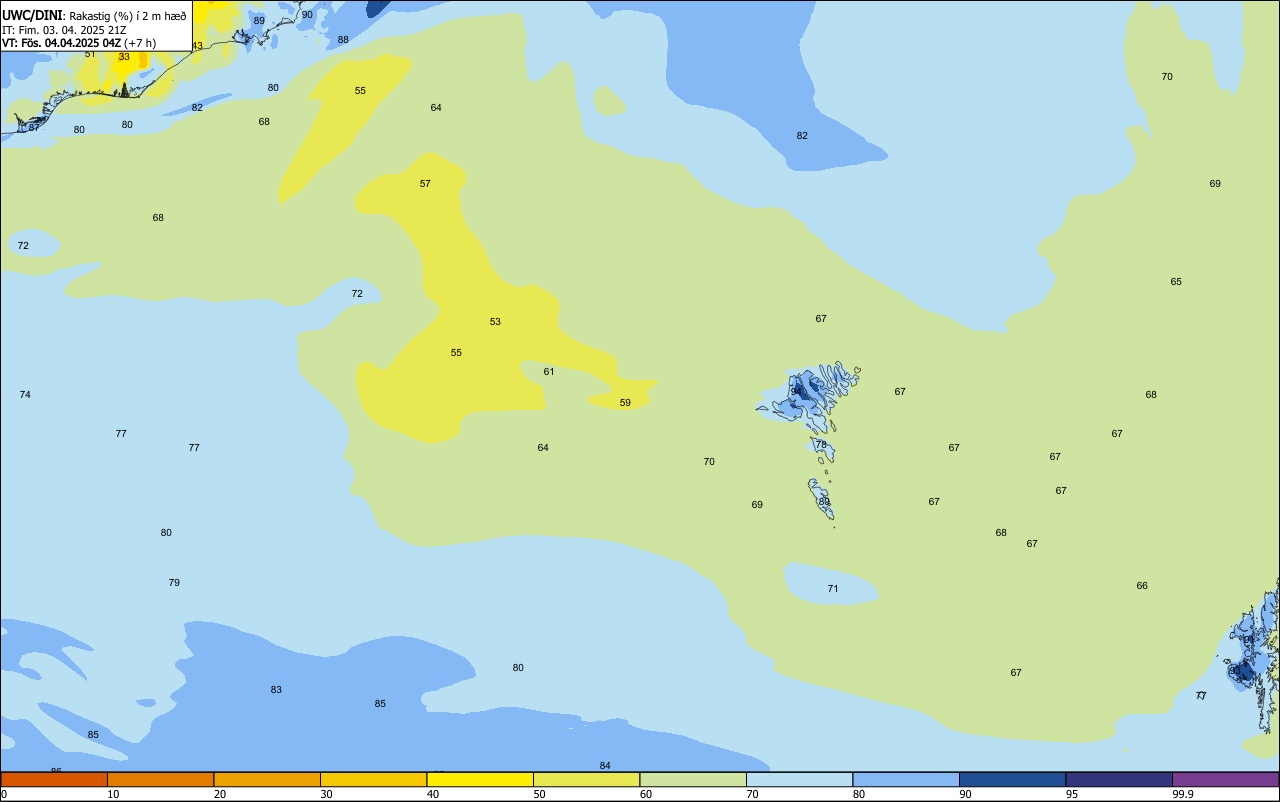Screen dimensions: 1280x802
Task: Click the legend tick label 50
Action: tap(539, 794)
